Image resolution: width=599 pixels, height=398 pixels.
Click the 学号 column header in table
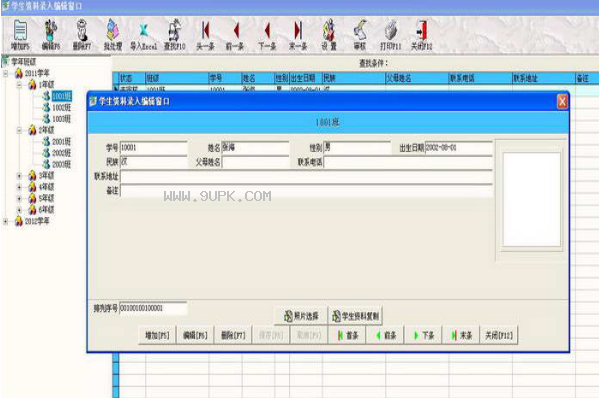pos(225,78)
